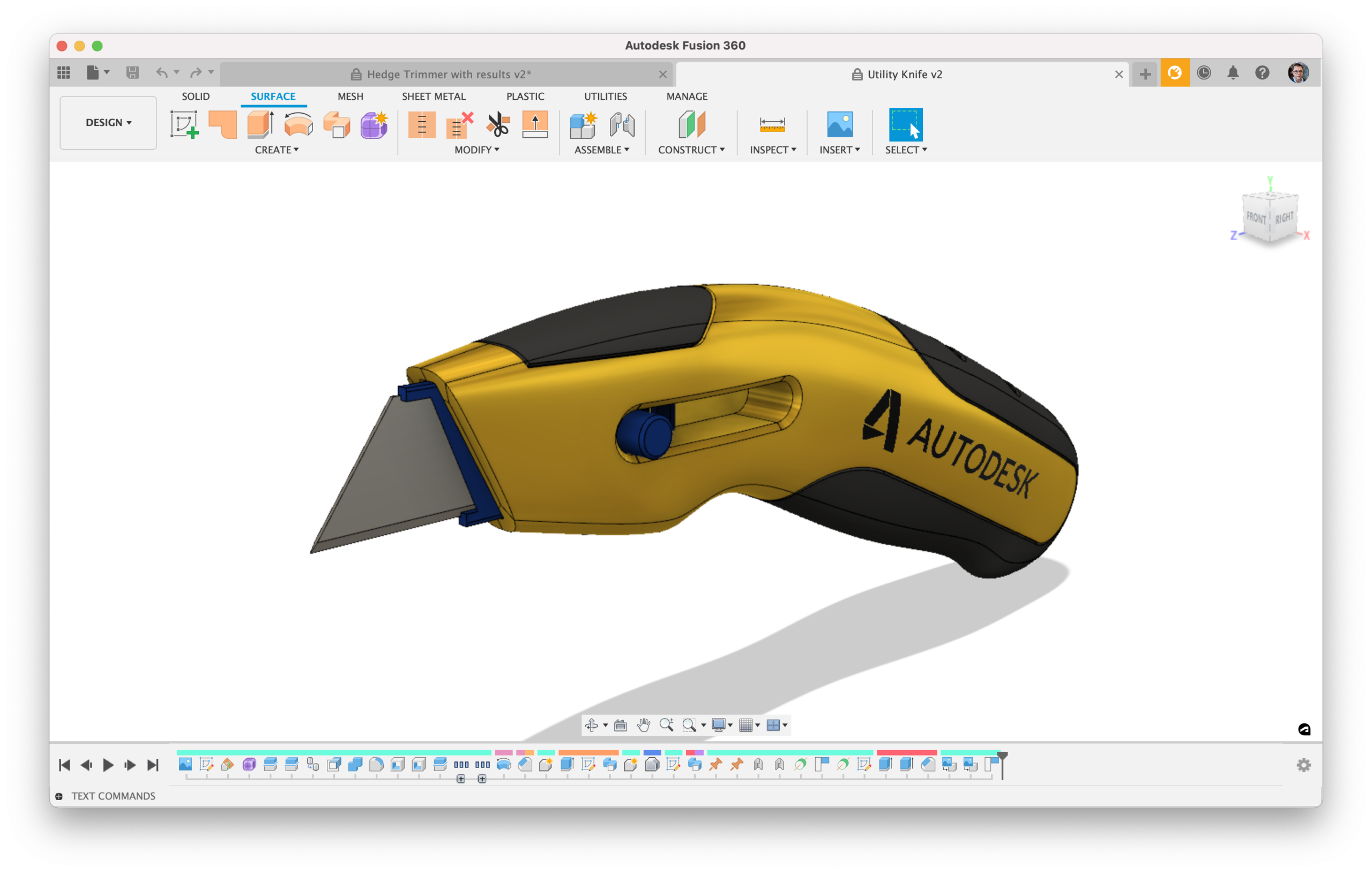Open the MODIFY dropdown menu

pos(477,150)
